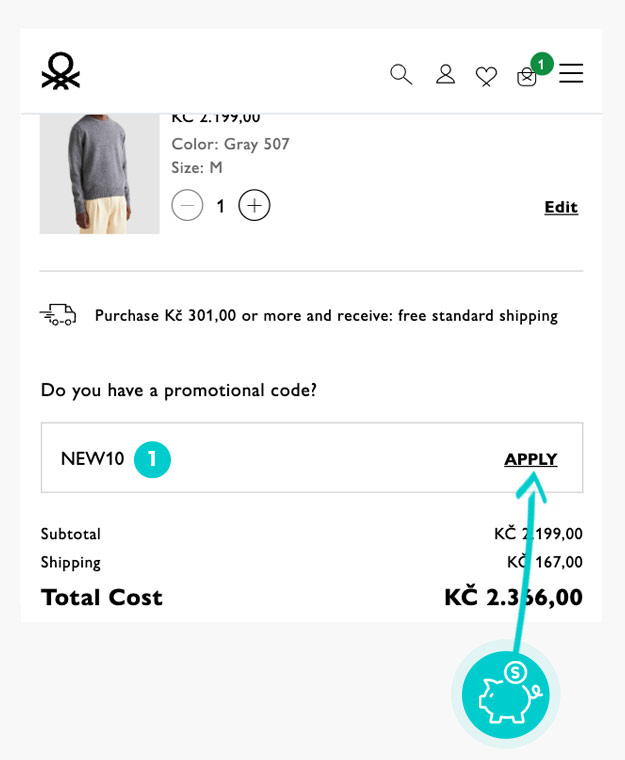Screen dimensions: 625x760
Task: Apply the NEW10 promotional code
Action: pyautogui.click(x=530, y=459)
